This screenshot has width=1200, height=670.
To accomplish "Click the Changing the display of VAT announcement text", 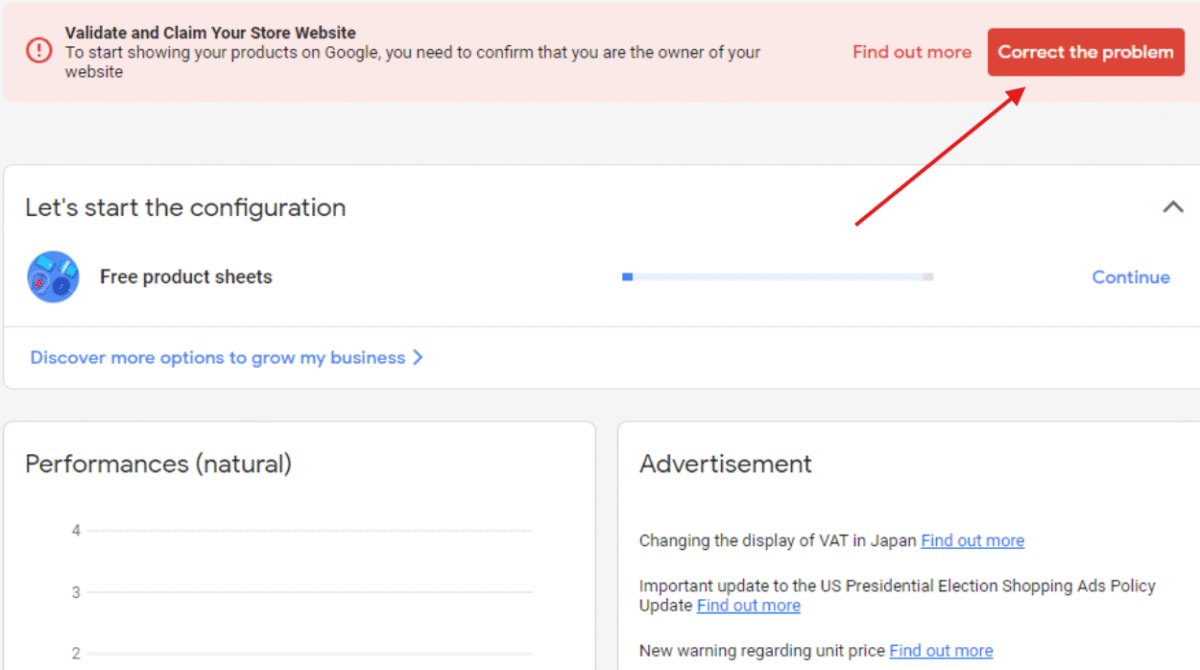I will 777,540.
